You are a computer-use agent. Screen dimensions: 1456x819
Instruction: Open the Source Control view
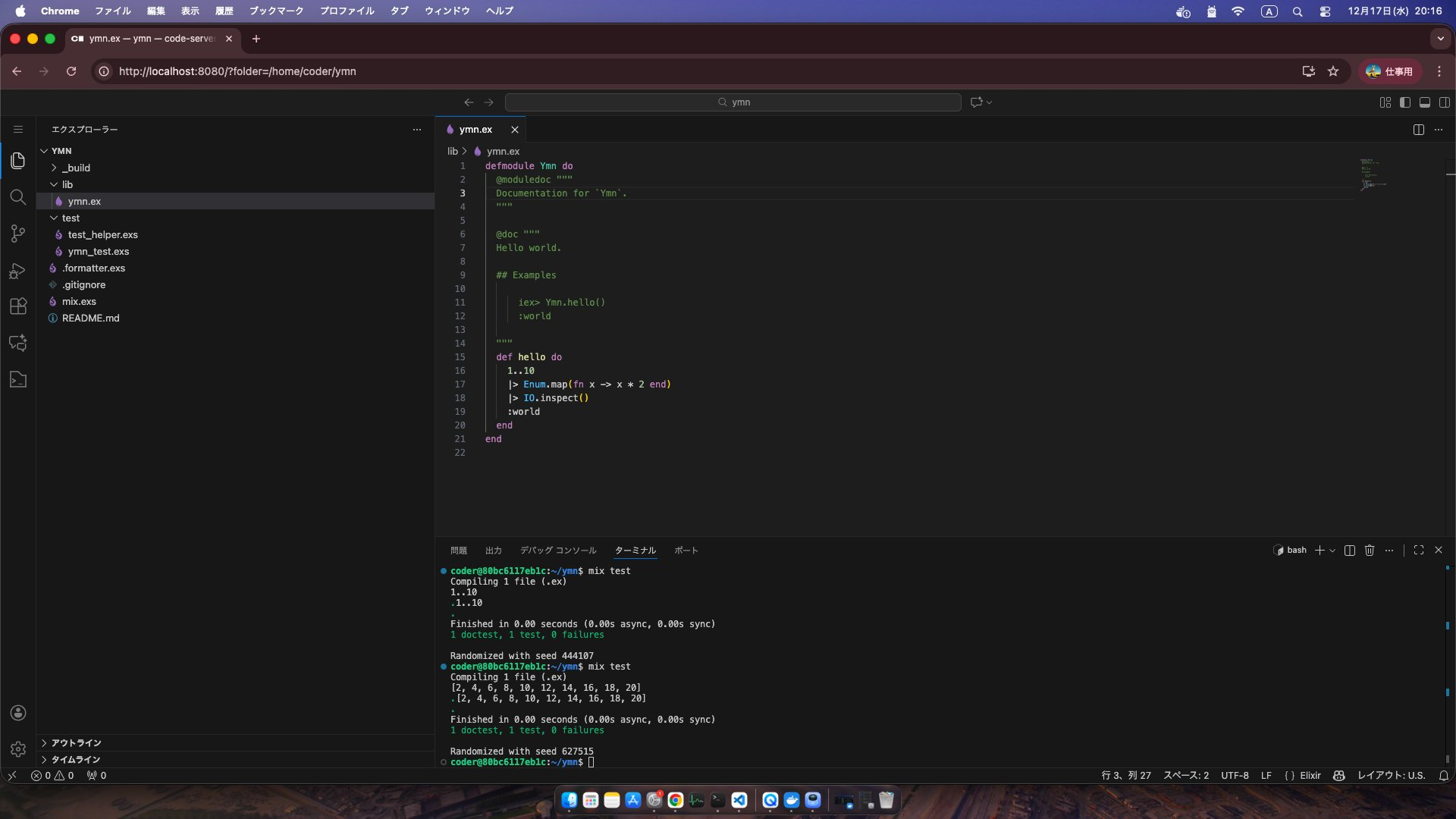[x=18, y=234]
